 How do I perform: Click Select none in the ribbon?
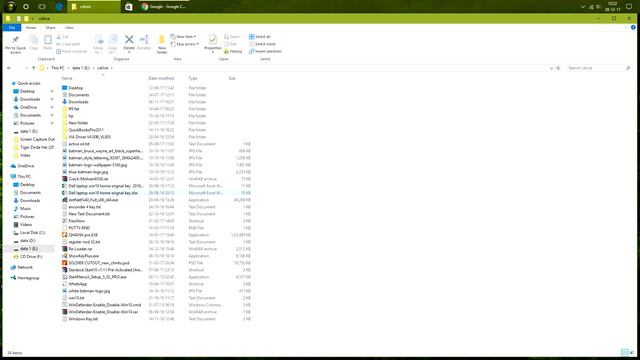click(x=262, y=44)
